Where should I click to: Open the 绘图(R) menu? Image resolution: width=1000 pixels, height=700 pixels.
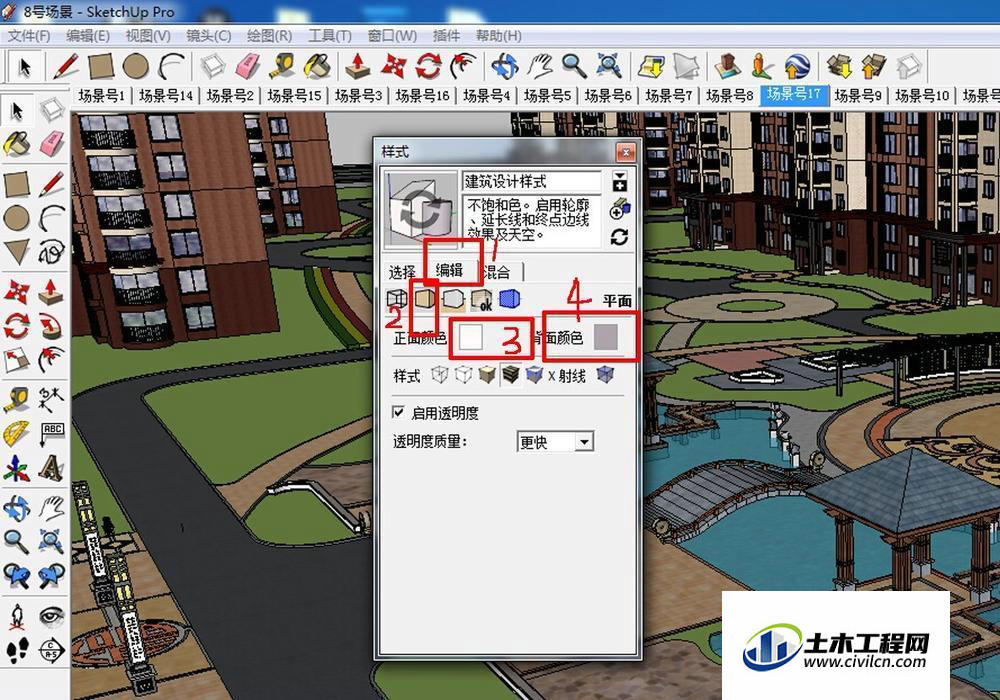[269, 36]
